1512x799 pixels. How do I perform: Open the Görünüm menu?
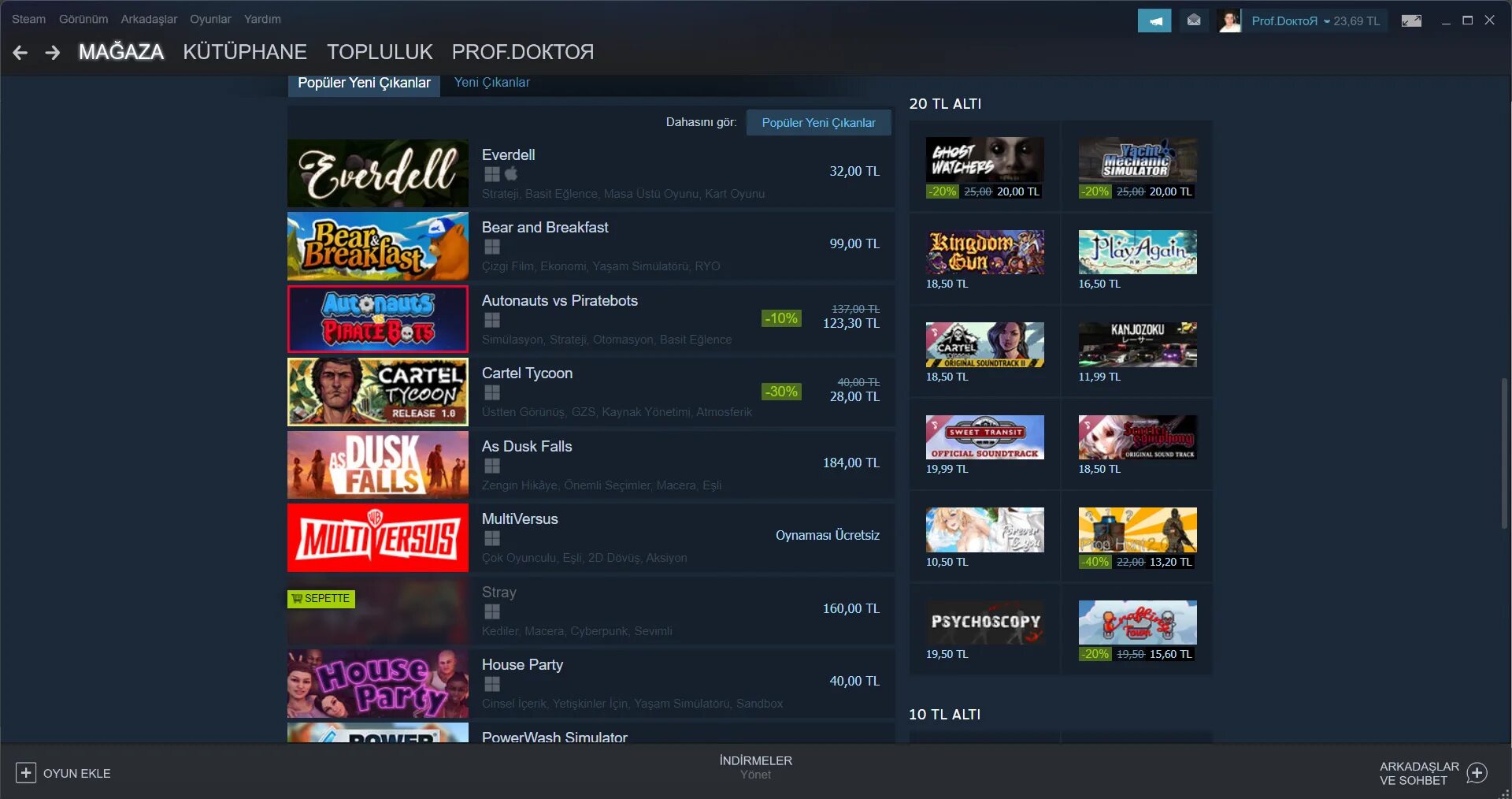(x=83, y=19)
